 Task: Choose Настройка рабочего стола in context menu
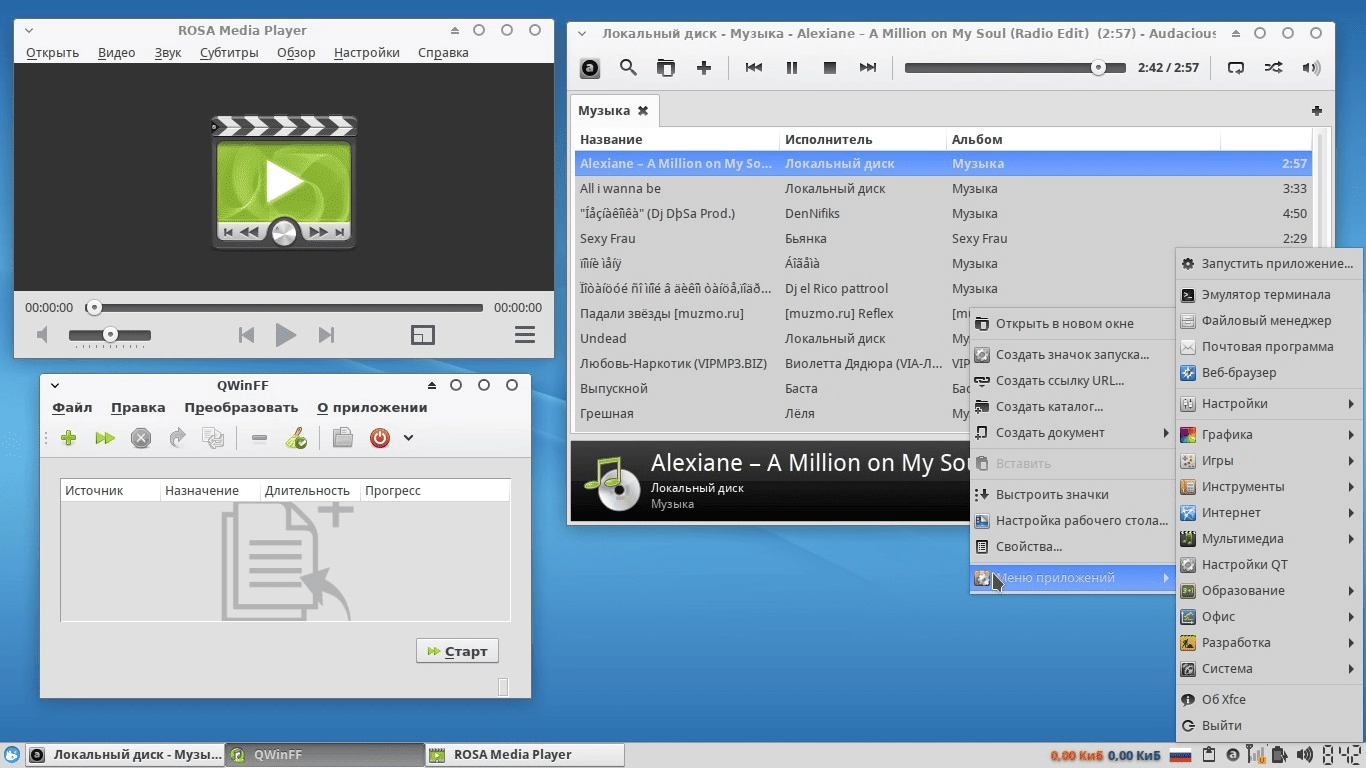[1072, 520]
